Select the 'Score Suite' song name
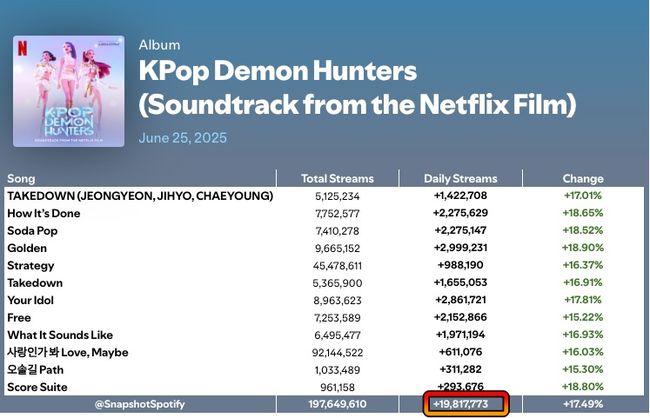650x418 pixels. pyautogui.click(x=37, y=387)
